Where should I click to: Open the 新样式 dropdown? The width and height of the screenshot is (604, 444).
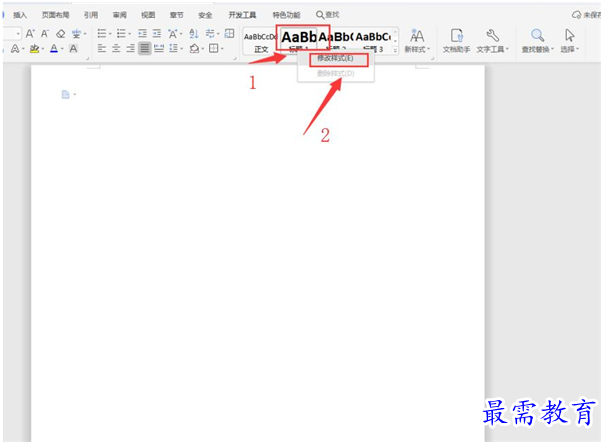(x=417, y=41)
